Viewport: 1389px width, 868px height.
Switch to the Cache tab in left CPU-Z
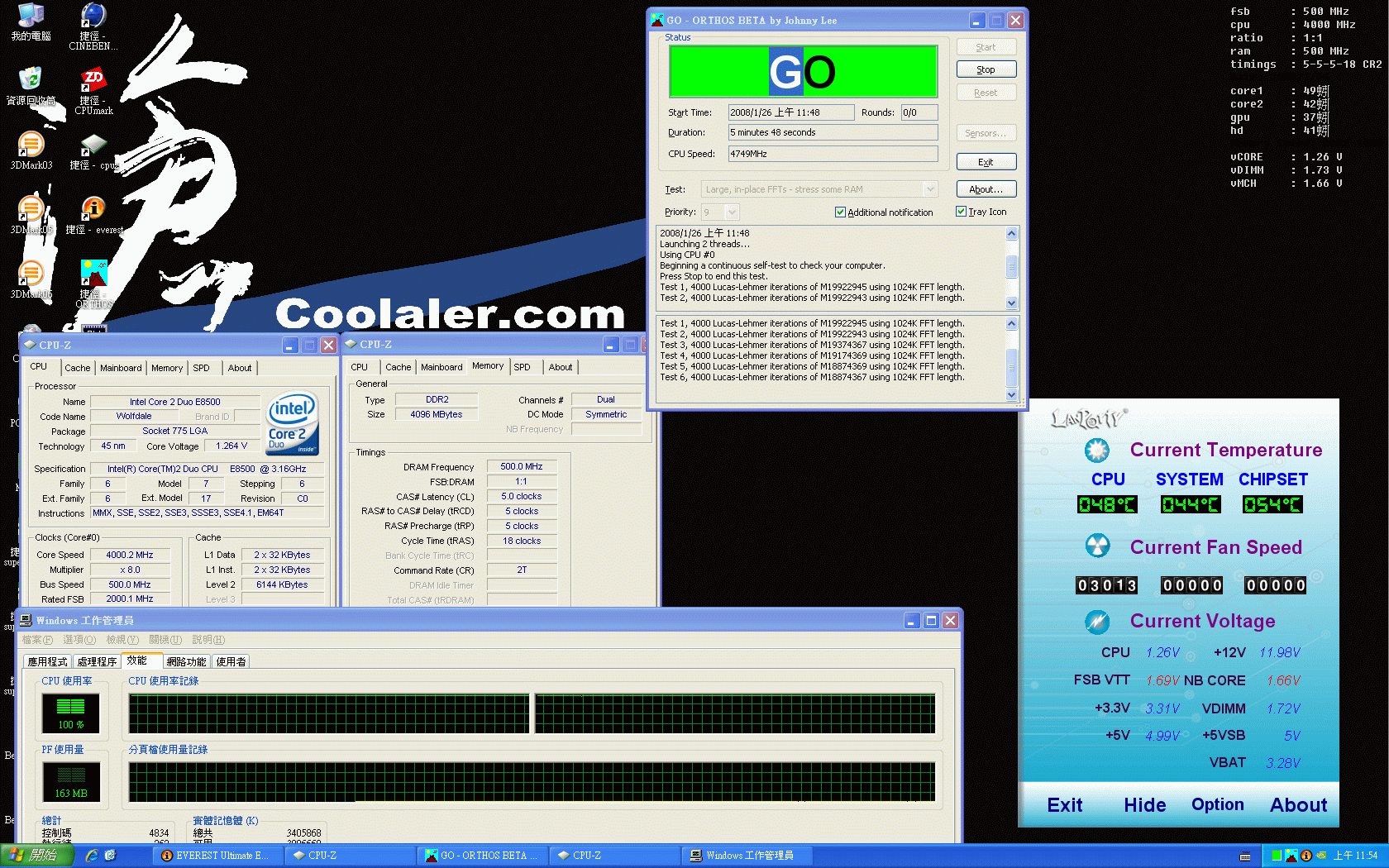coord(78,368)
